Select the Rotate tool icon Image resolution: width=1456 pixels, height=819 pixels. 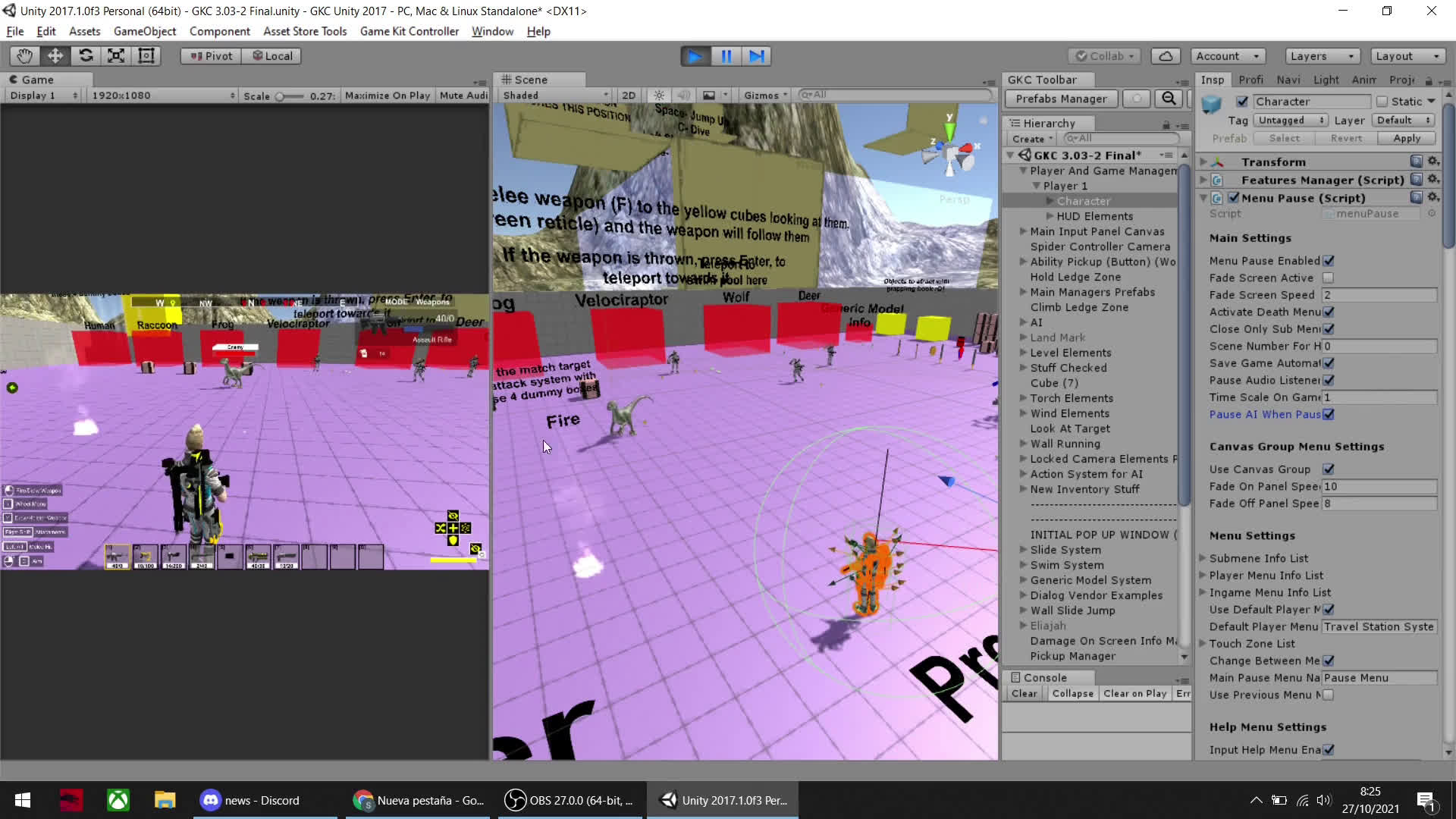click(86, 55)
